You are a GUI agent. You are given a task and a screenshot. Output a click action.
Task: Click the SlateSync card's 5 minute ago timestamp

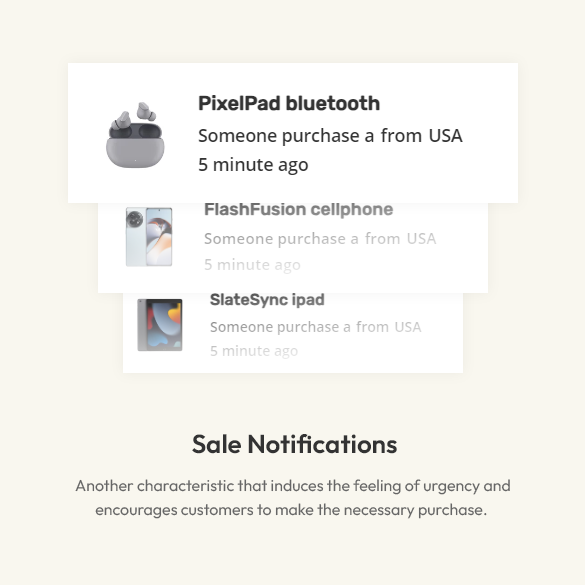(254, 351)
